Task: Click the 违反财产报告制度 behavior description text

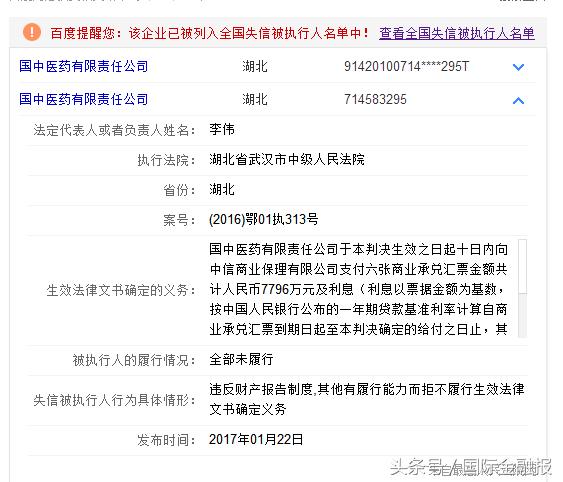Action: tap(367, 399)
